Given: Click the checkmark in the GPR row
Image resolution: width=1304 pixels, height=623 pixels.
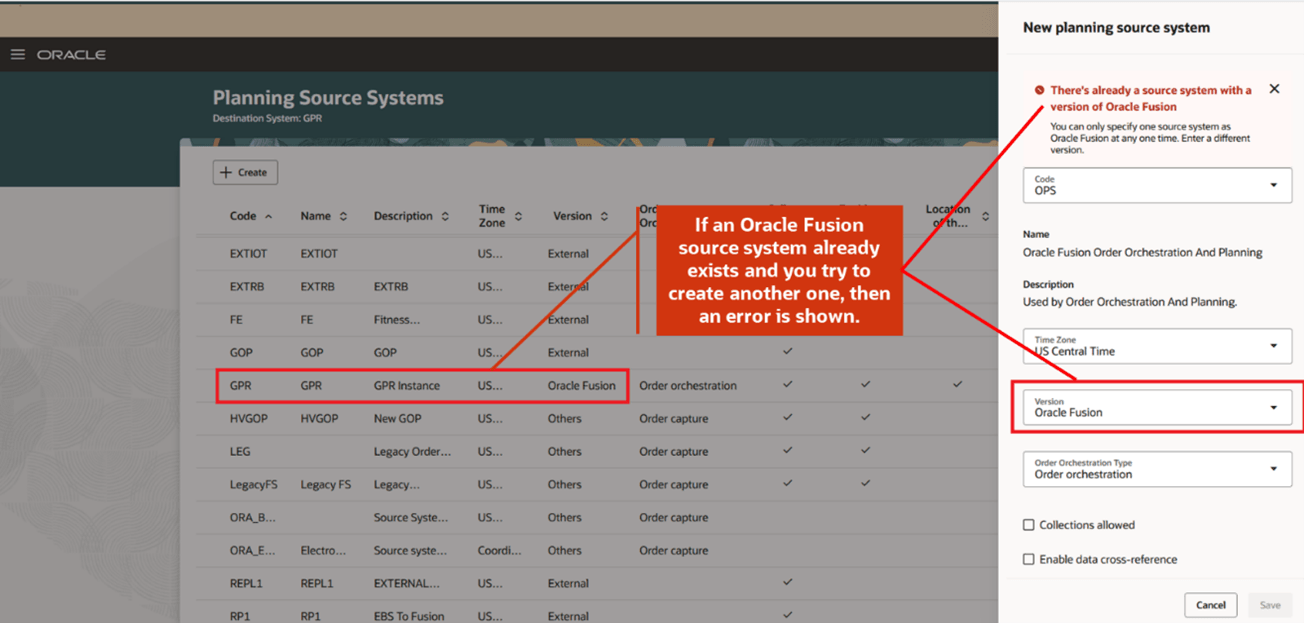Looking at the screenshot, I should pyautogui.click(x=787, y=385).
